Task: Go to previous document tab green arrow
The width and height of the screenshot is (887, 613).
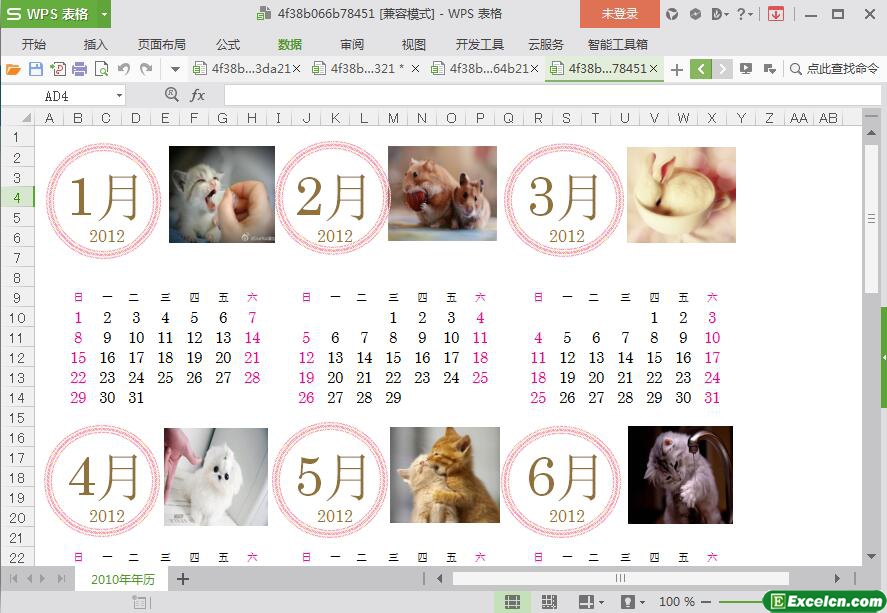Action: (701, 69)
